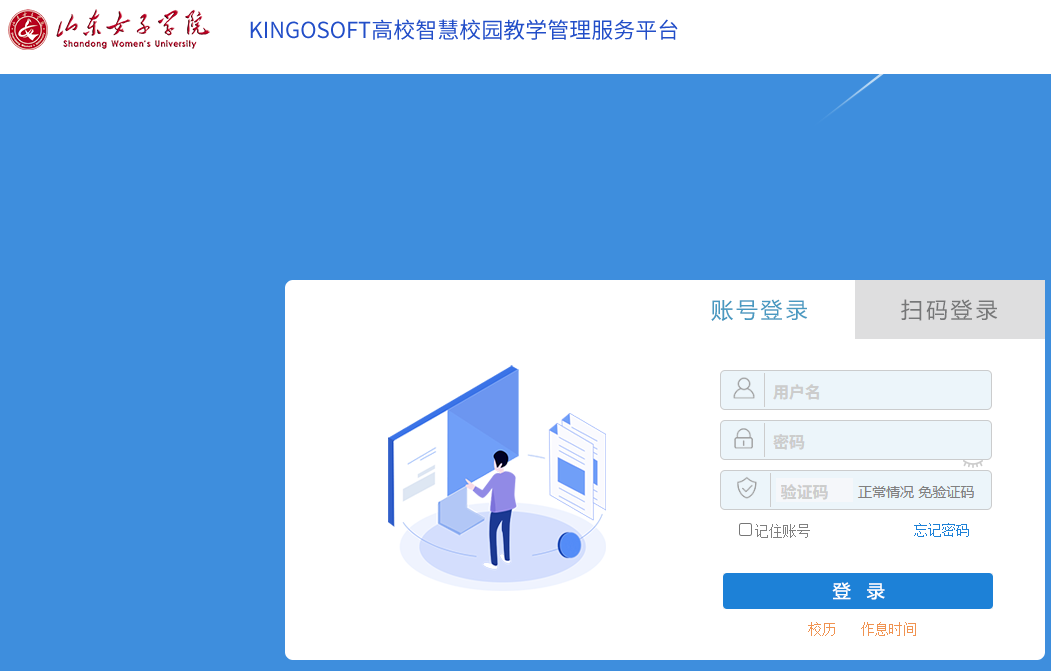Switch to the 账号登录 tab
1051x671 pixels.
(759, 310)
